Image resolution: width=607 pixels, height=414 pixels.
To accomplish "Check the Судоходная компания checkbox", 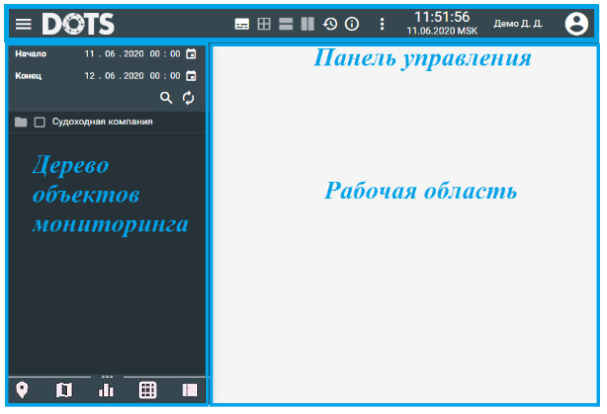I will coord(40,122).
